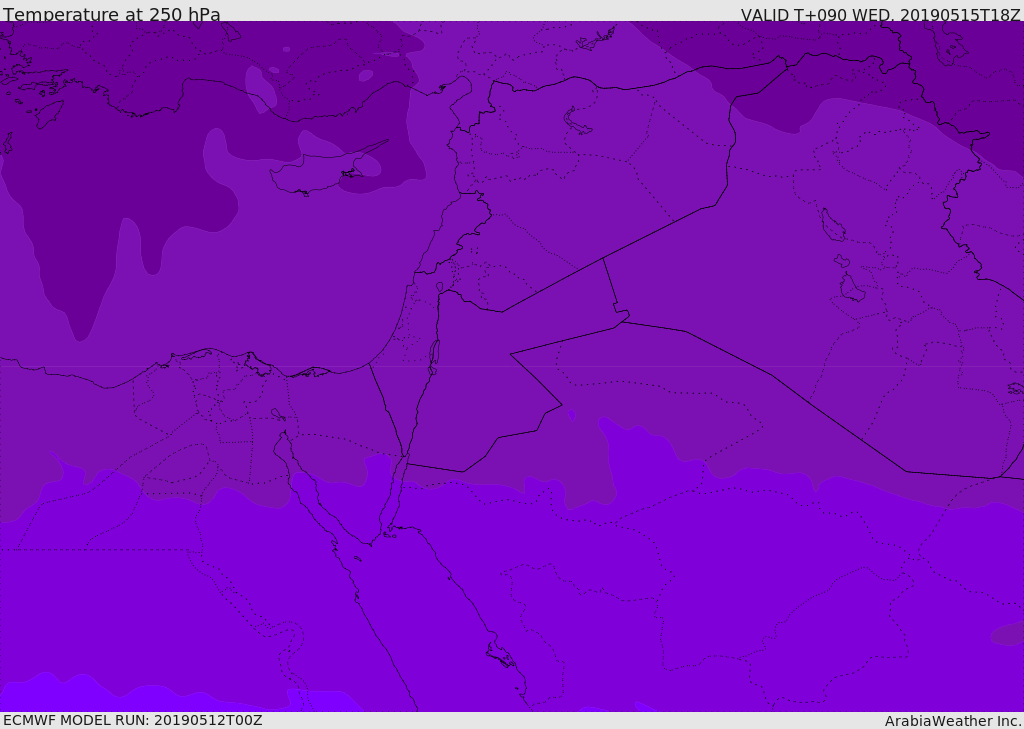Select the Syria-Jordan-Iraq border tripoint
The image size is (1024, 729).
pos(603,259)
